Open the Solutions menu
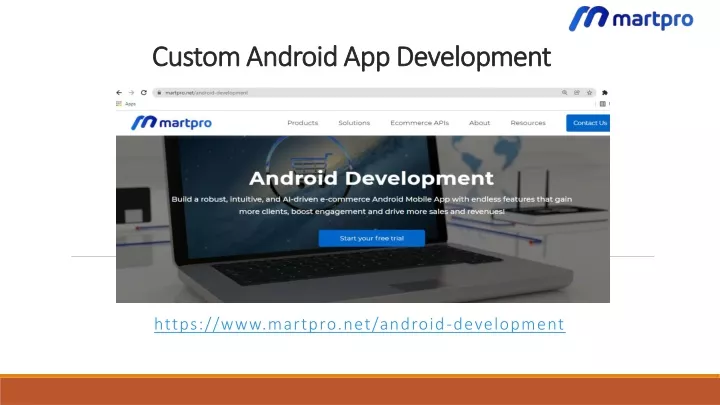720x405 pixels. 354,123
